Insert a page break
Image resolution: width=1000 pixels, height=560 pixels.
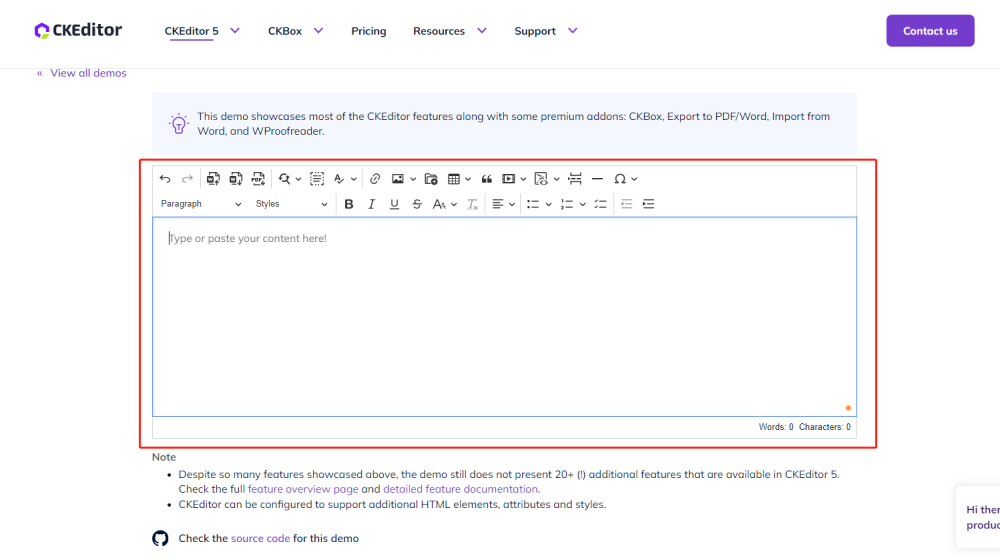[x=575, y=179]
